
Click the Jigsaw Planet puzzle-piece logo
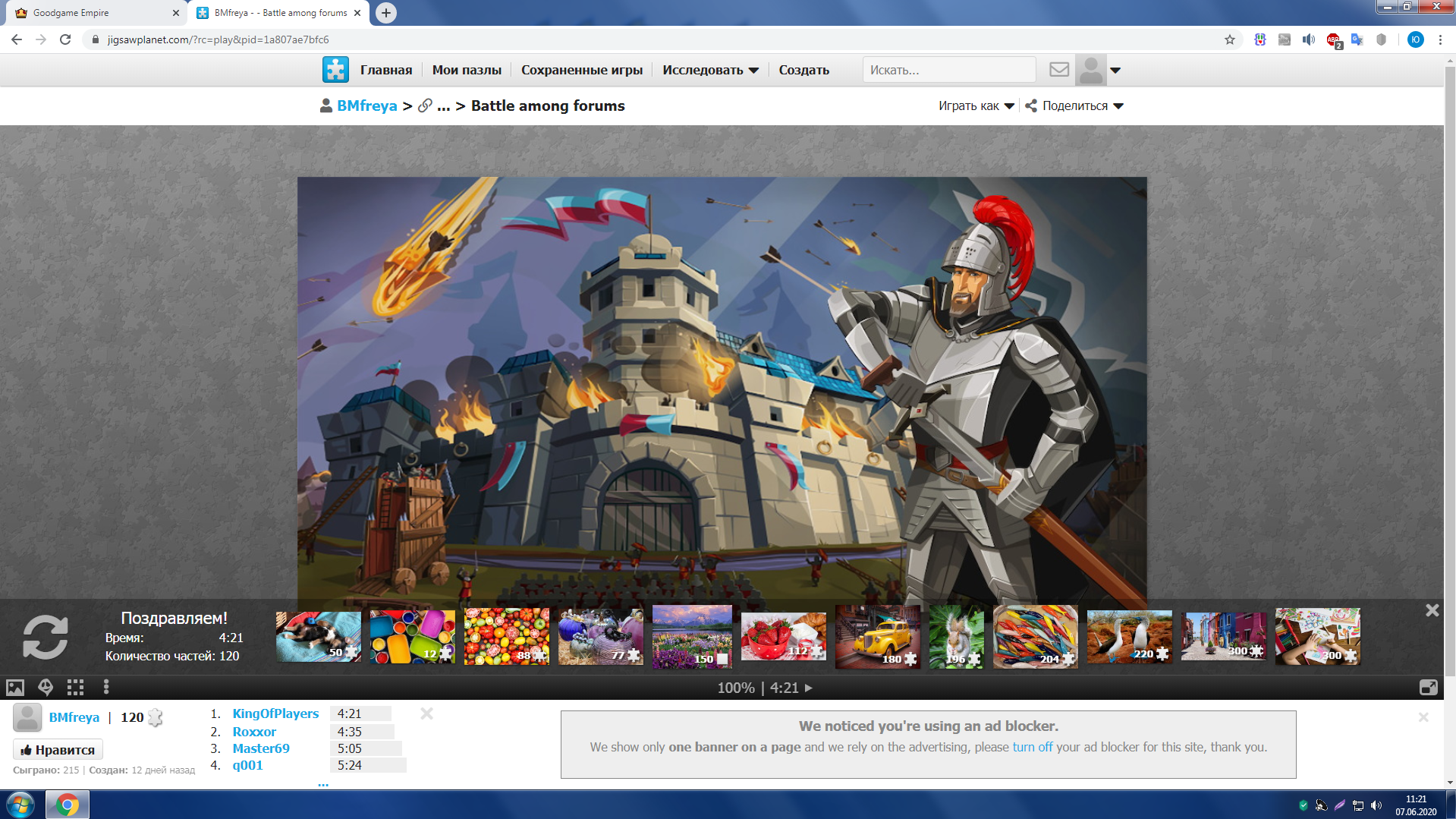335,70
